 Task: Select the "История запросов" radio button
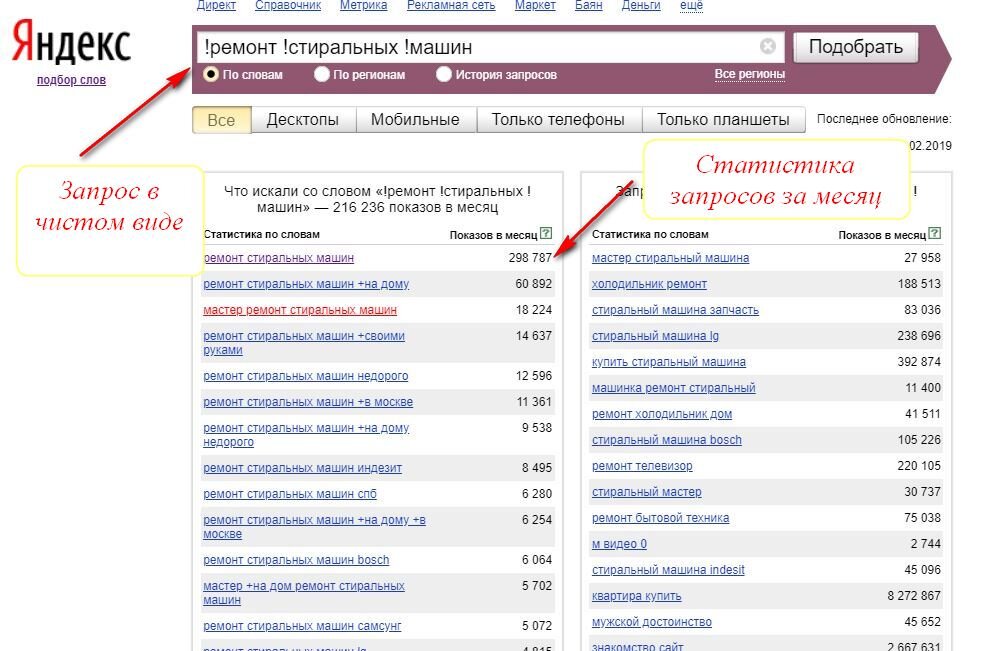(442, 74)
